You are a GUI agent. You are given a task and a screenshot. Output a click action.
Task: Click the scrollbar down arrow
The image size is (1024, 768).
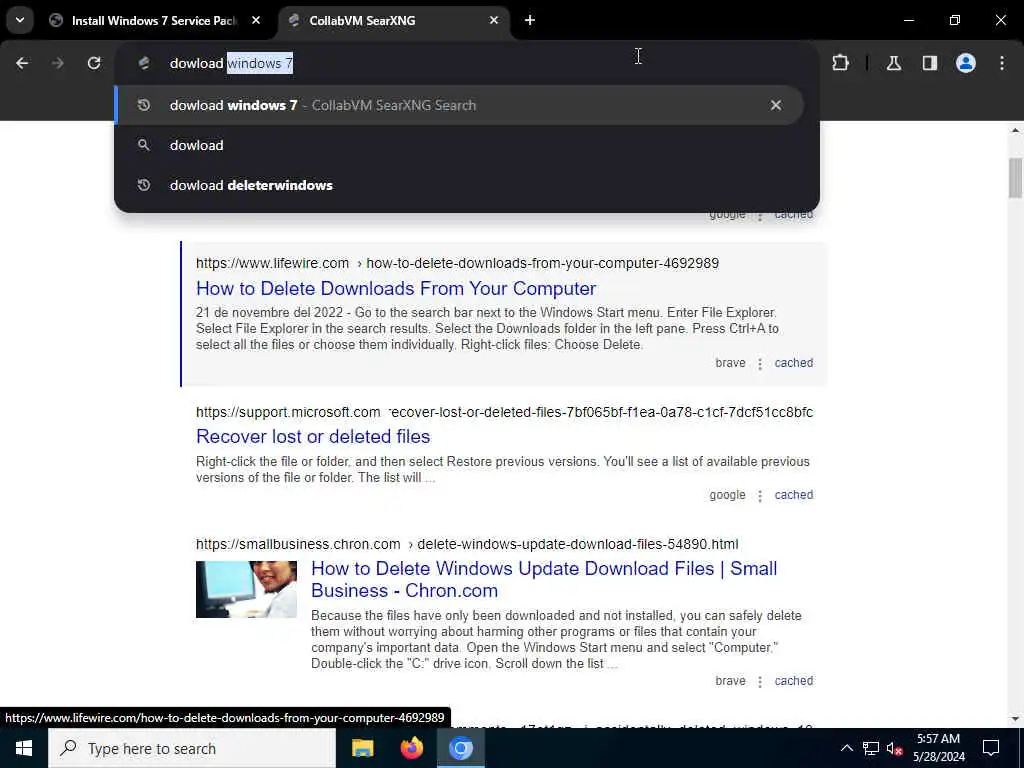coord(1015,719)
